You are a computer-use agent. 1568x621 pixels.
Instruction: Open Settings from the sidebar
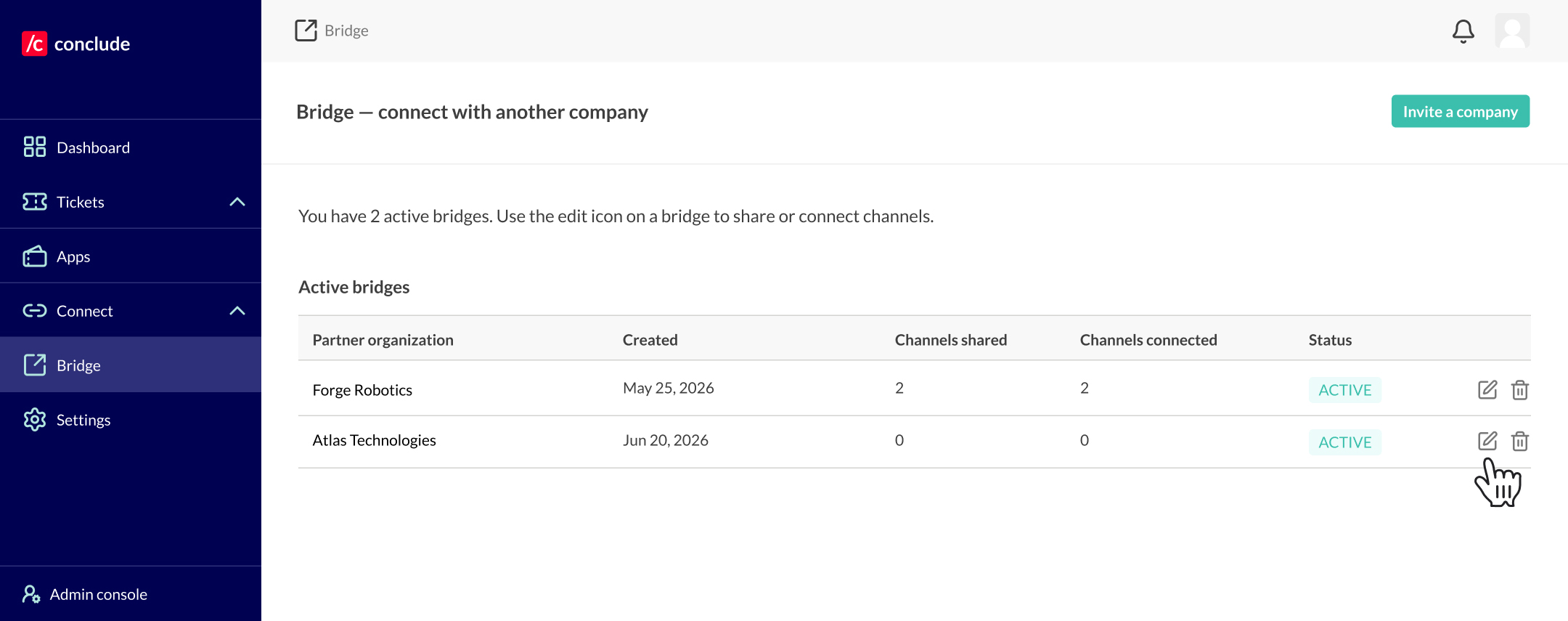[x=131, y=420]
